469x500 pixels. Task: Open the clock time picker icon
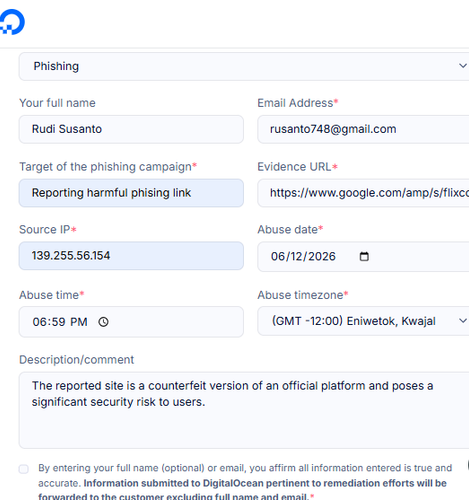103,322
